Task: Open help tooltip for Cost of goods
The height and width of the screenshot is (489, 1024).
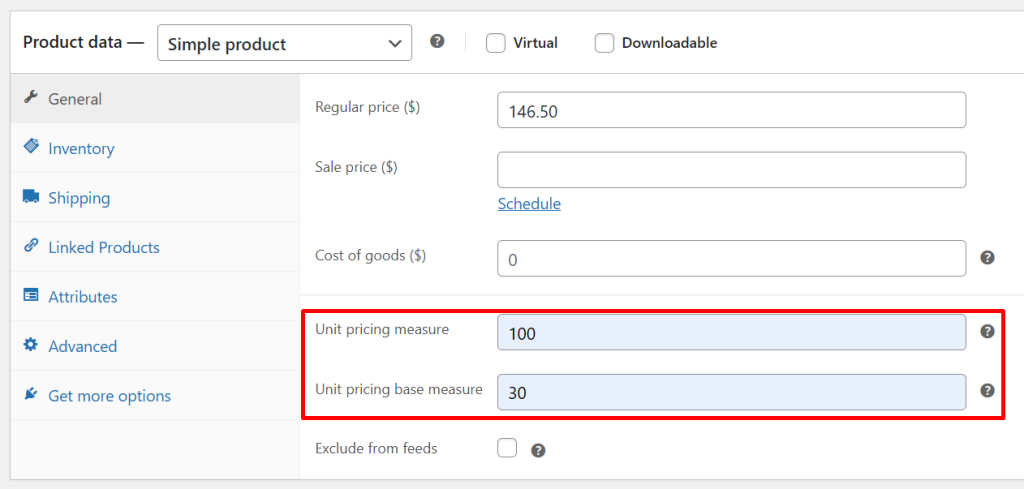Action: 987,257
